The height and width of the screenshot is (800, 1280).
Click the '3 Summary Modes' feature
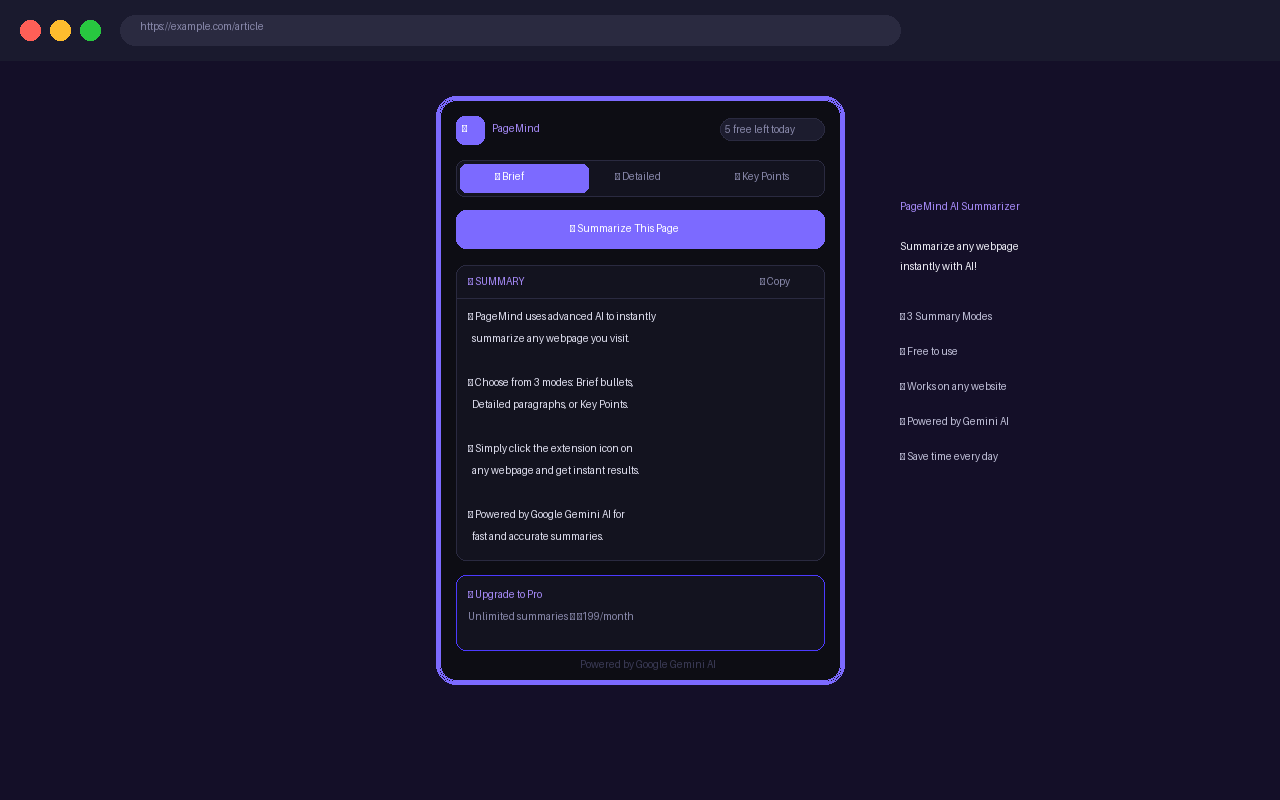pyautogui.click(x=946, y=317)
